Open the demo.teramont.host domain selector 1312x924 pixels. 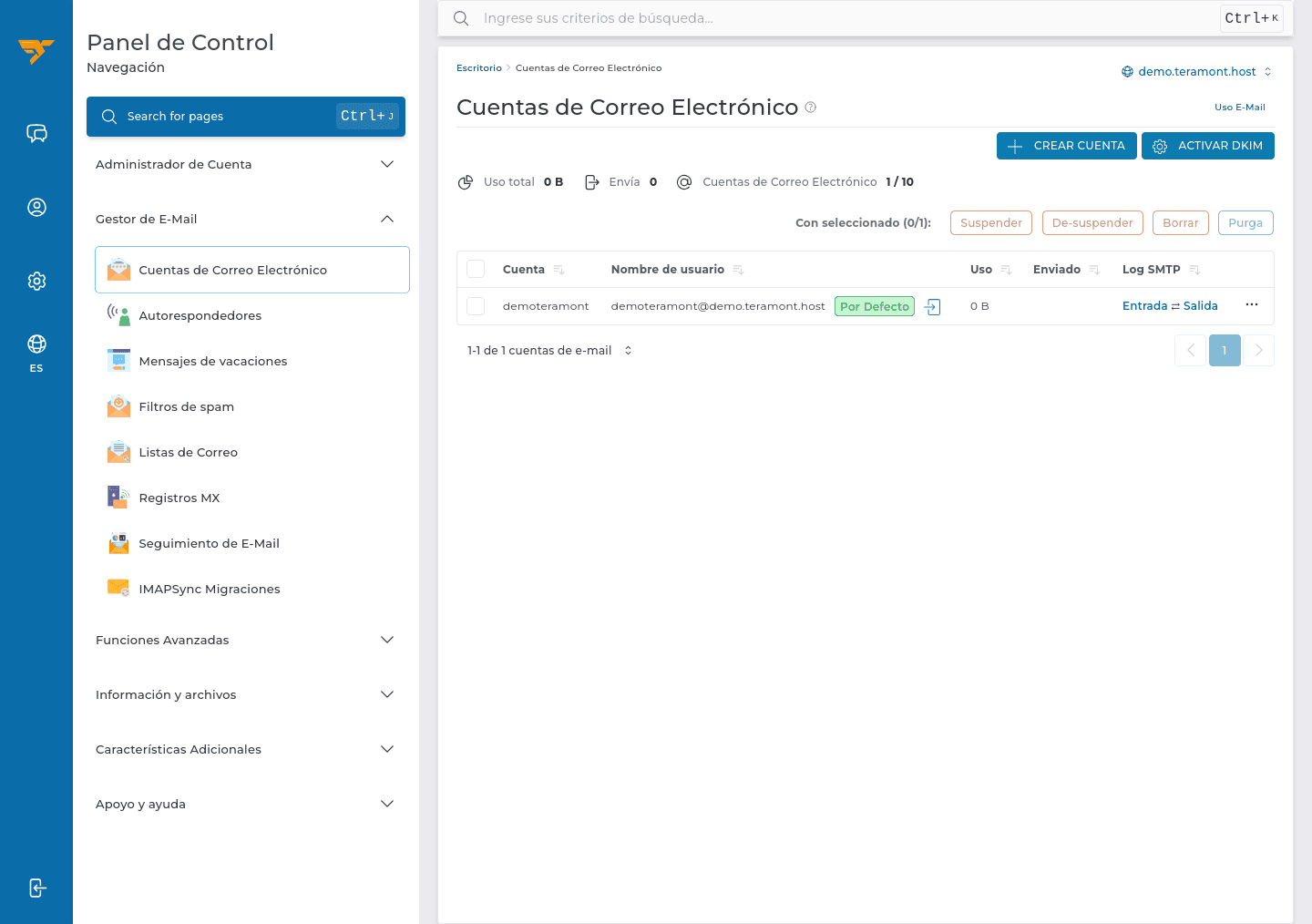[x=1196, y=71]
